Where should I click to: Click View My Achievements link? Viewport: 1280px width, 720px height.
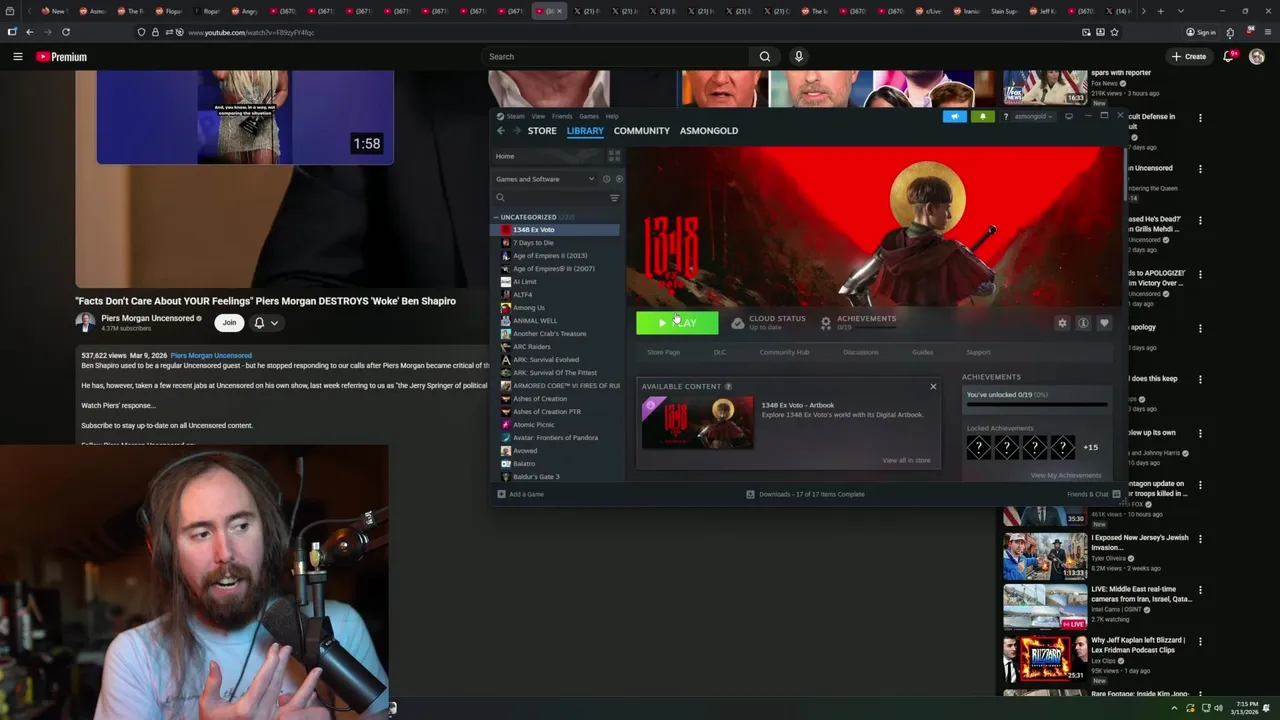pos(1066,475)
